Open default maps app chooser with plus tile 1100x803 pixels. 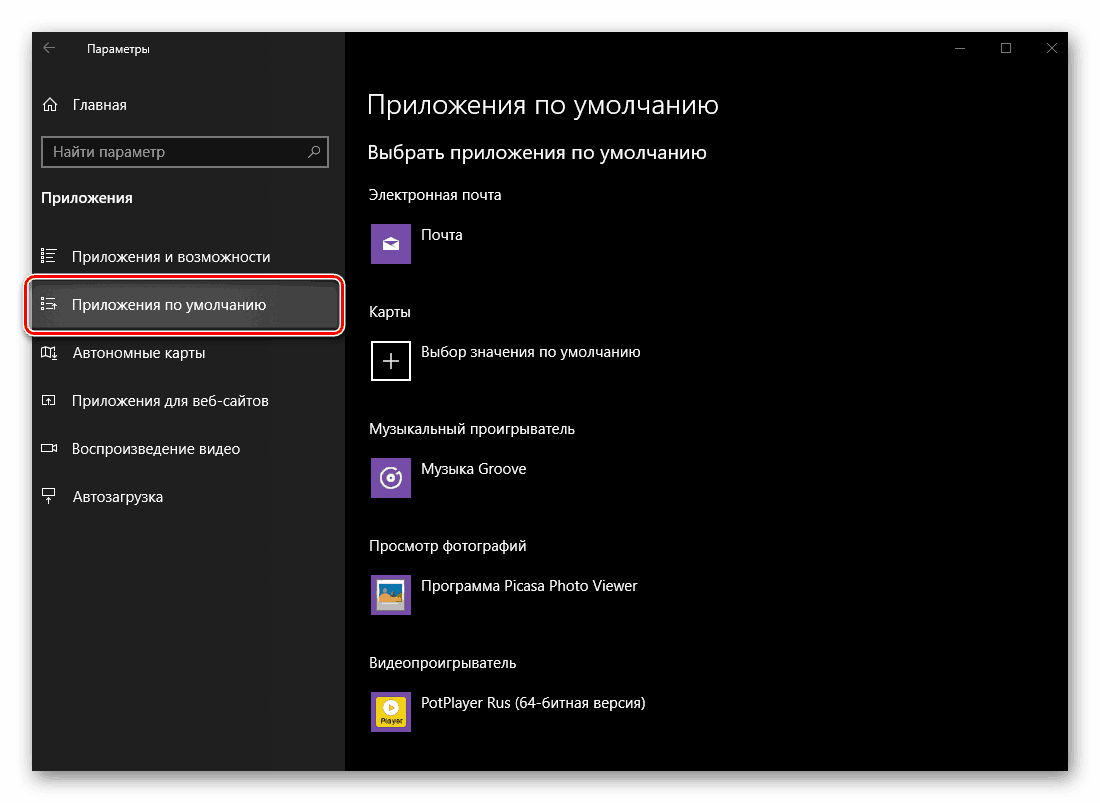(390, 361)
